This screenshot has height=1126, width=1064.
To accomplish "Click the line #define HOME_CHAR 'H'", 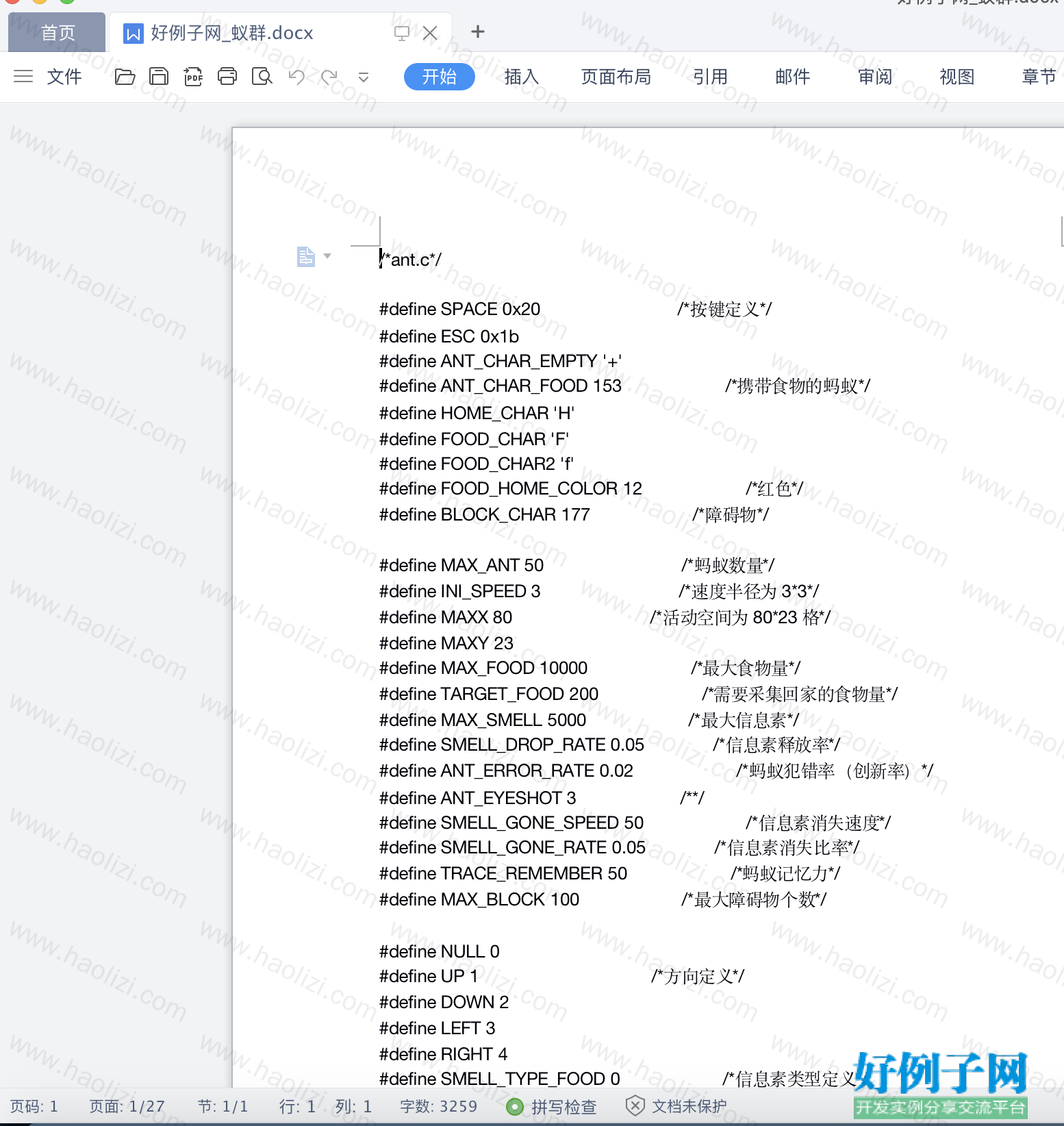I will 477,413.
